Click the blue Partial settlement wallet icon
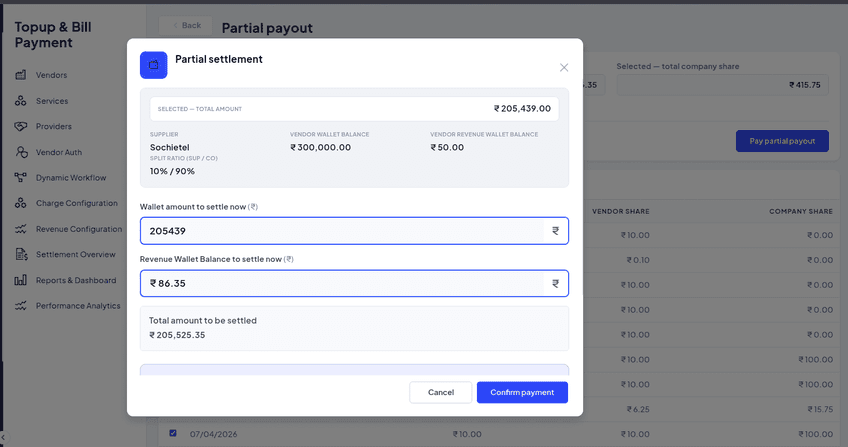The width and height of the screenshot is (848, 447). tap(154, 65)
